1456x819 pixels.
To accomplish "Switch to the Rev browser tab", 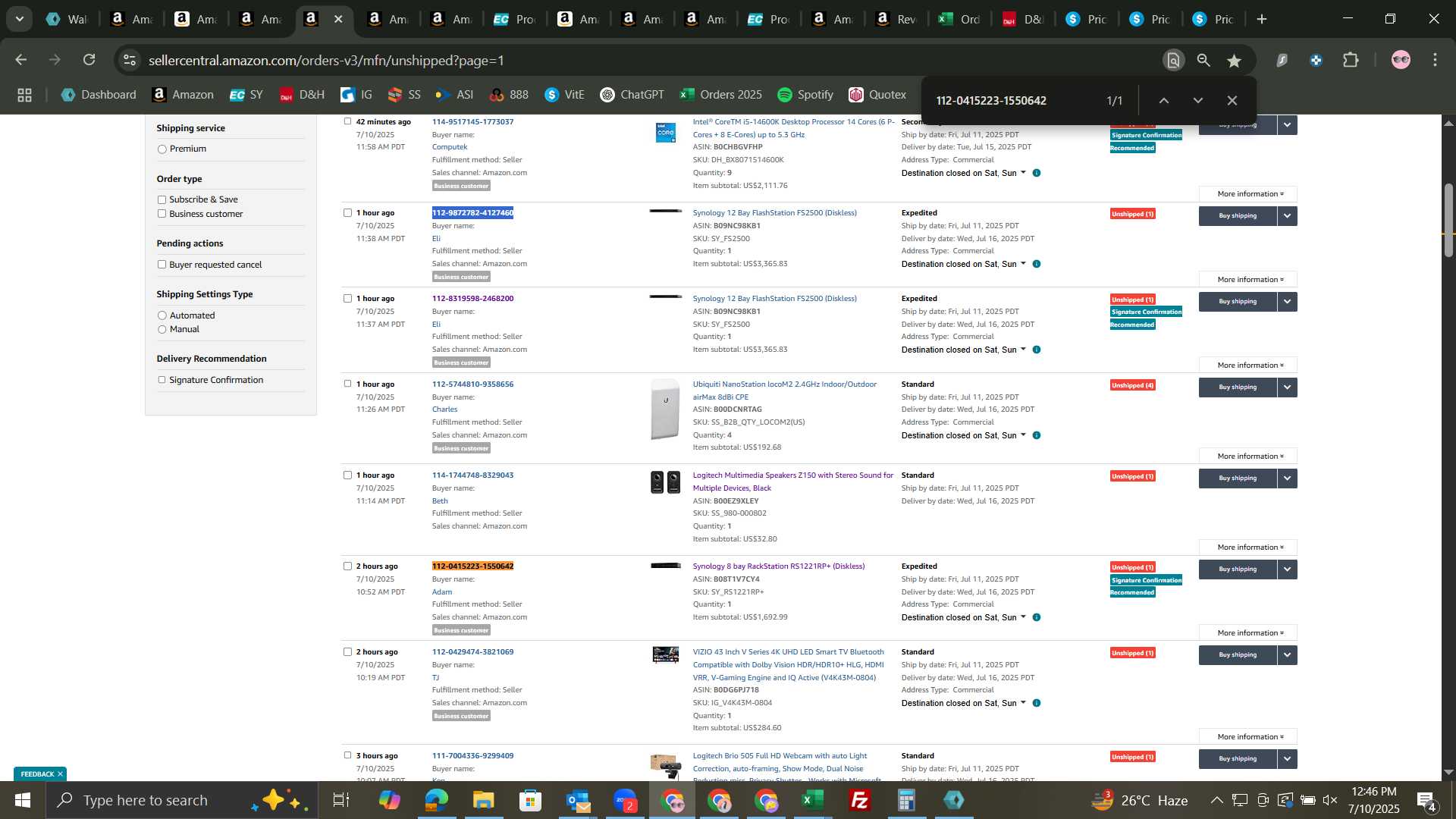I will [896, 19].
